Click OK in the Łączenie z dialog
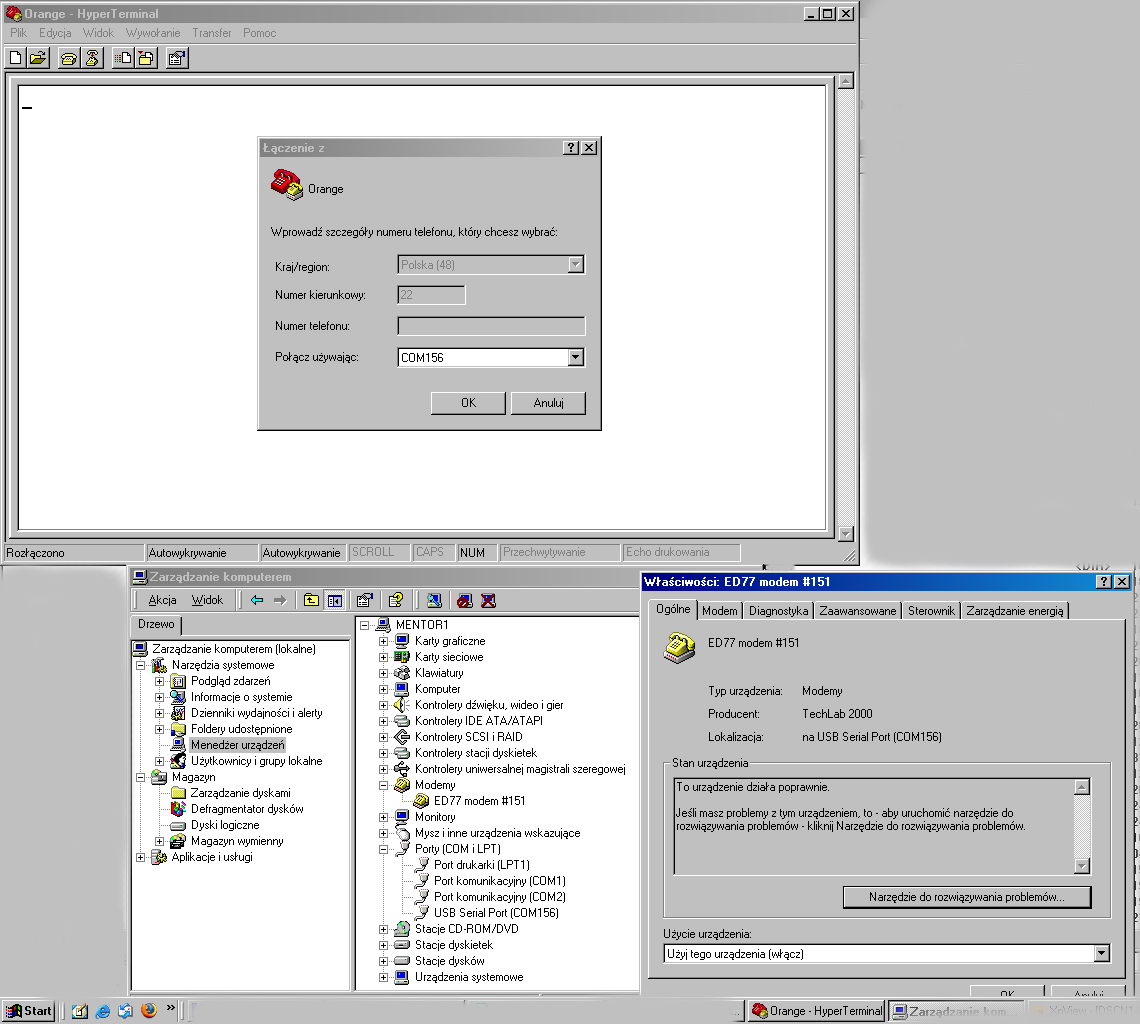 coord(468,403)
